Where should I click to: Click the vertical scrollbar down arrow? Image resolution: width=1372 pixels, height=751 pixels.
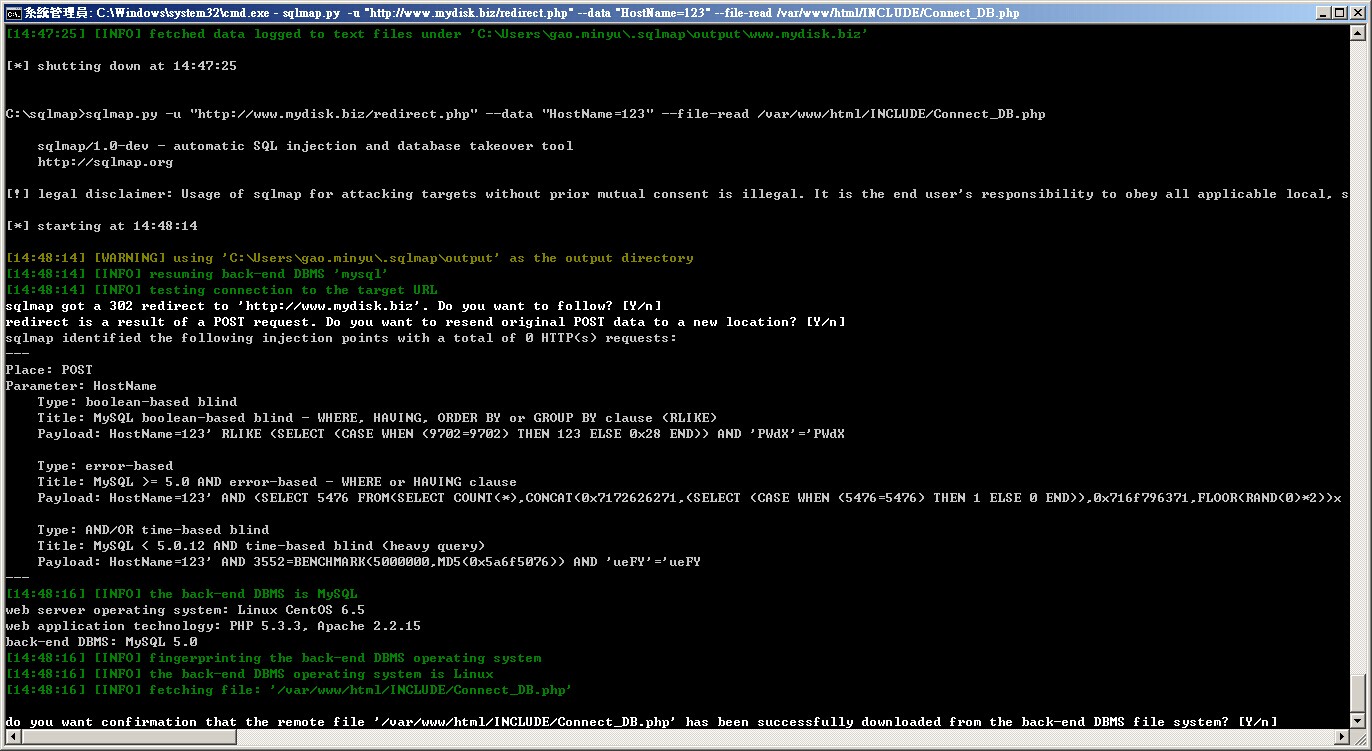click(1358, 720)
